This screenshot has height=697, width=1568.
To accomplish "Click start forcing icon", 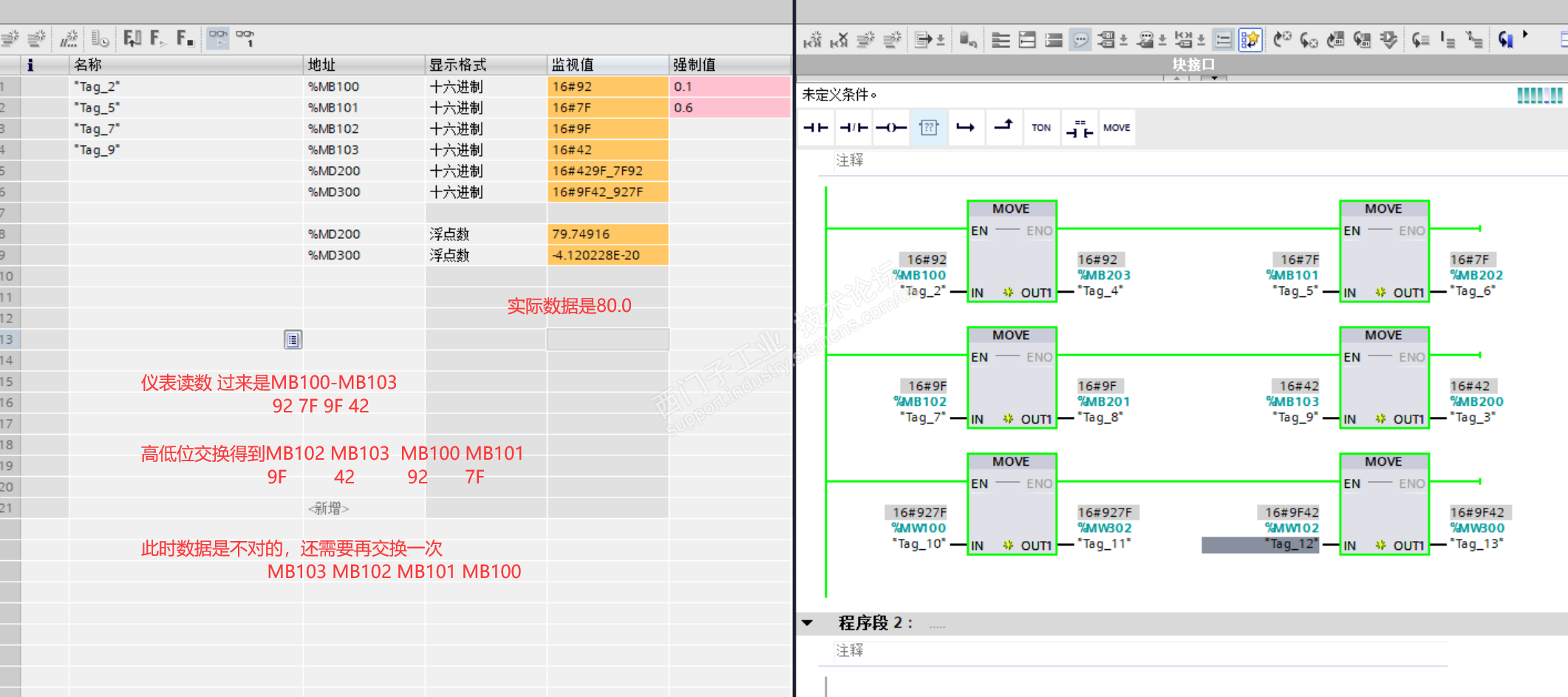I will (x=158, y=38).
